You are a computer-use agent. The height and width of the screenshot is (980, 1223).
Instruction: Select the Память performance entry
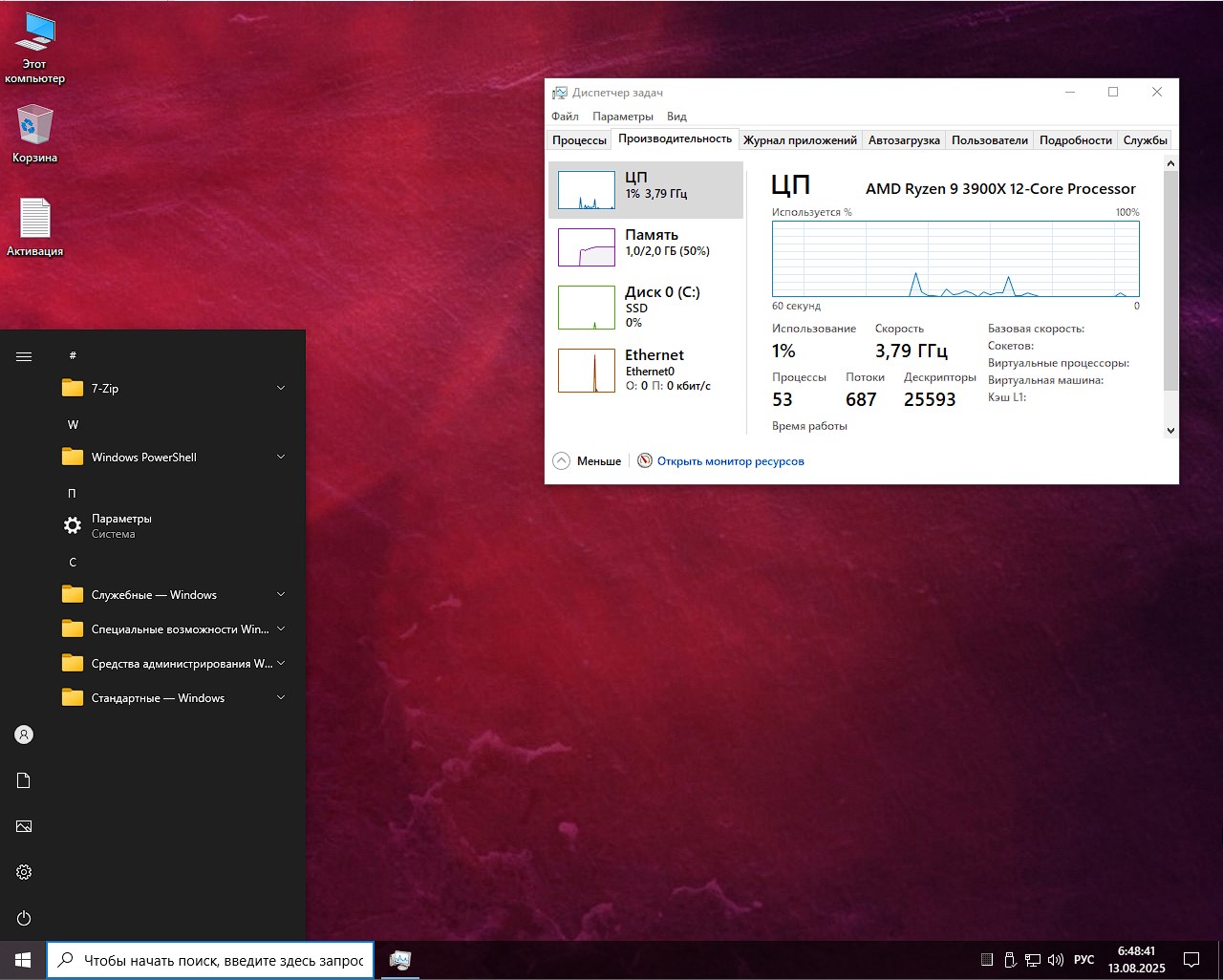point(646,247)
